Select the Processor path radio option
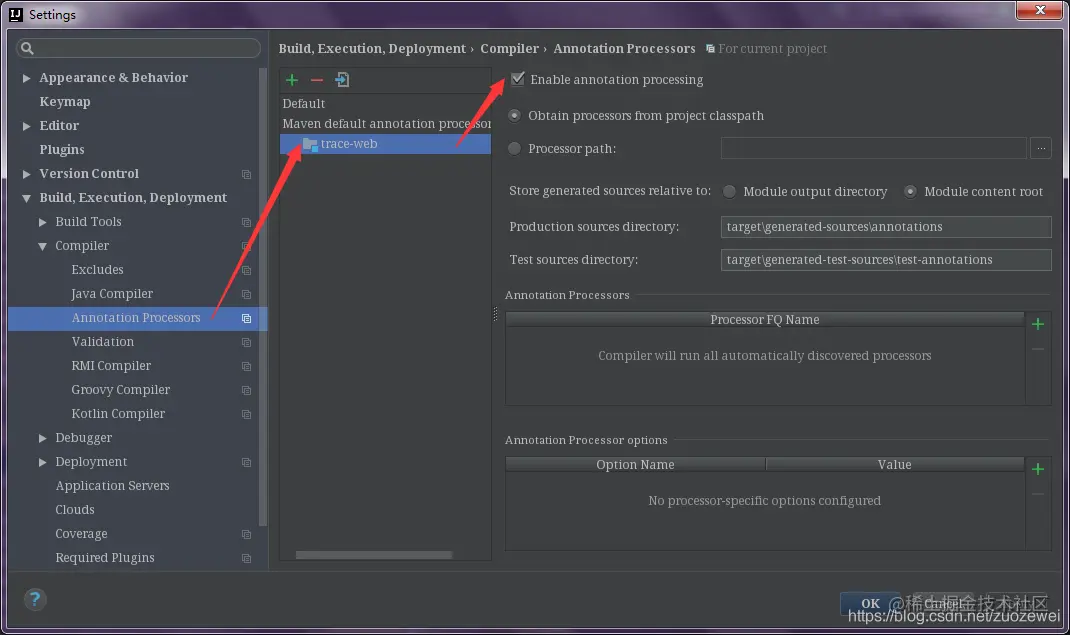Screen dimensions: 1070x635 (x=515, y=149)
